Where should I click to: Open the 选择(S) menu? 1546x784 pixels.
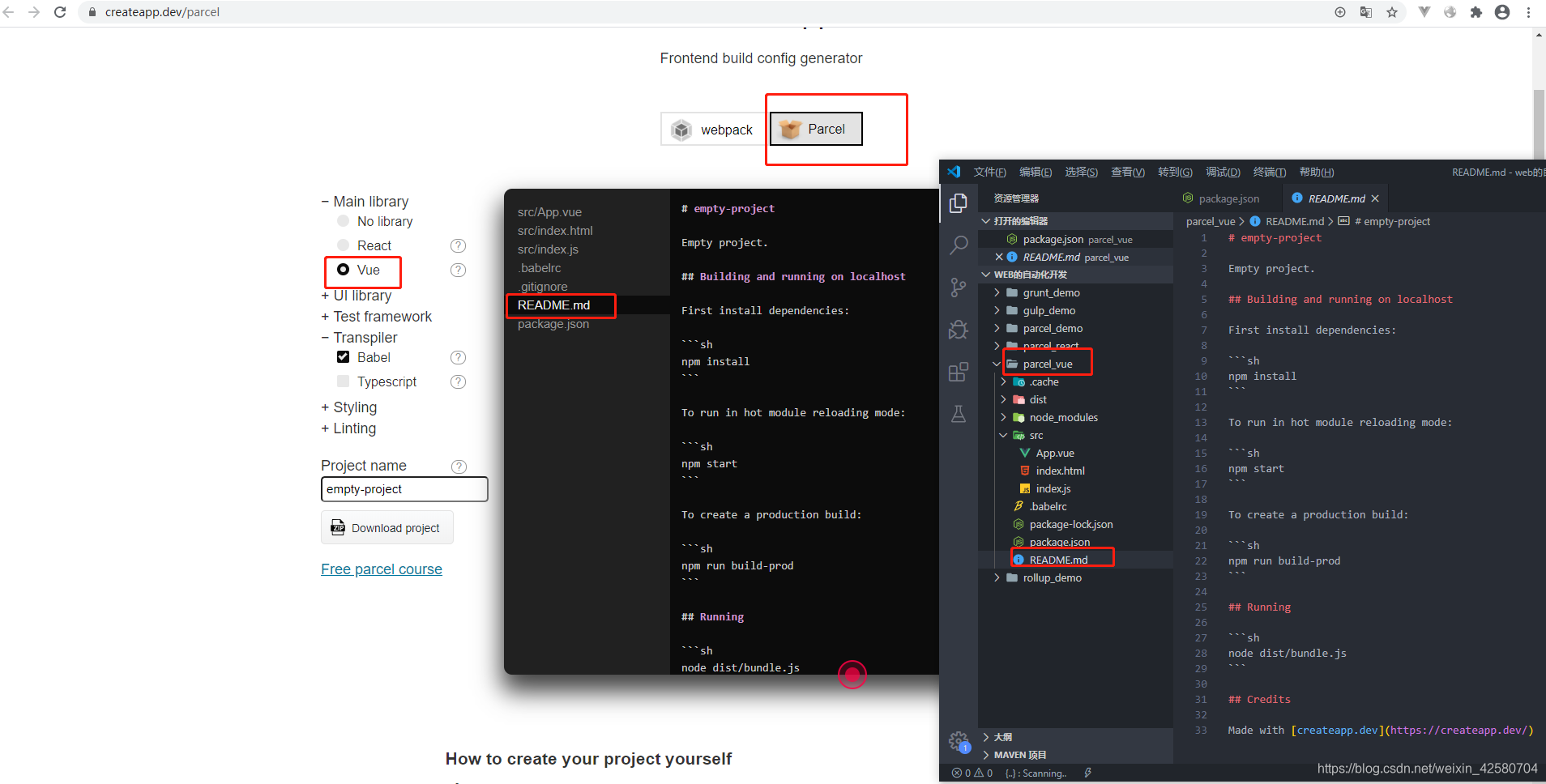click(1081, 172)
